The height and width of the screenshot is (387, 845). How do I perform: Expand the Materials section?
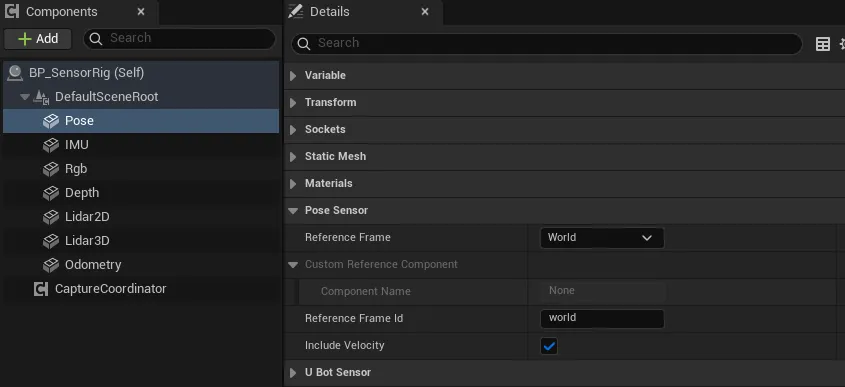(x=293, y=184)
